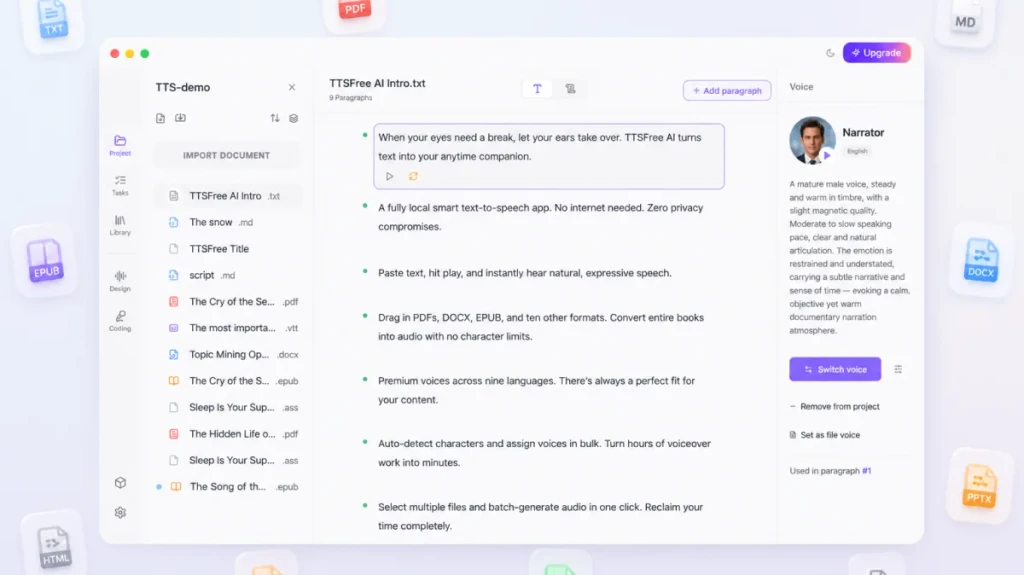This screenshot has width=1024, height=575.
Task: Open settings gear in sidebar
Action: coord(120,513)
